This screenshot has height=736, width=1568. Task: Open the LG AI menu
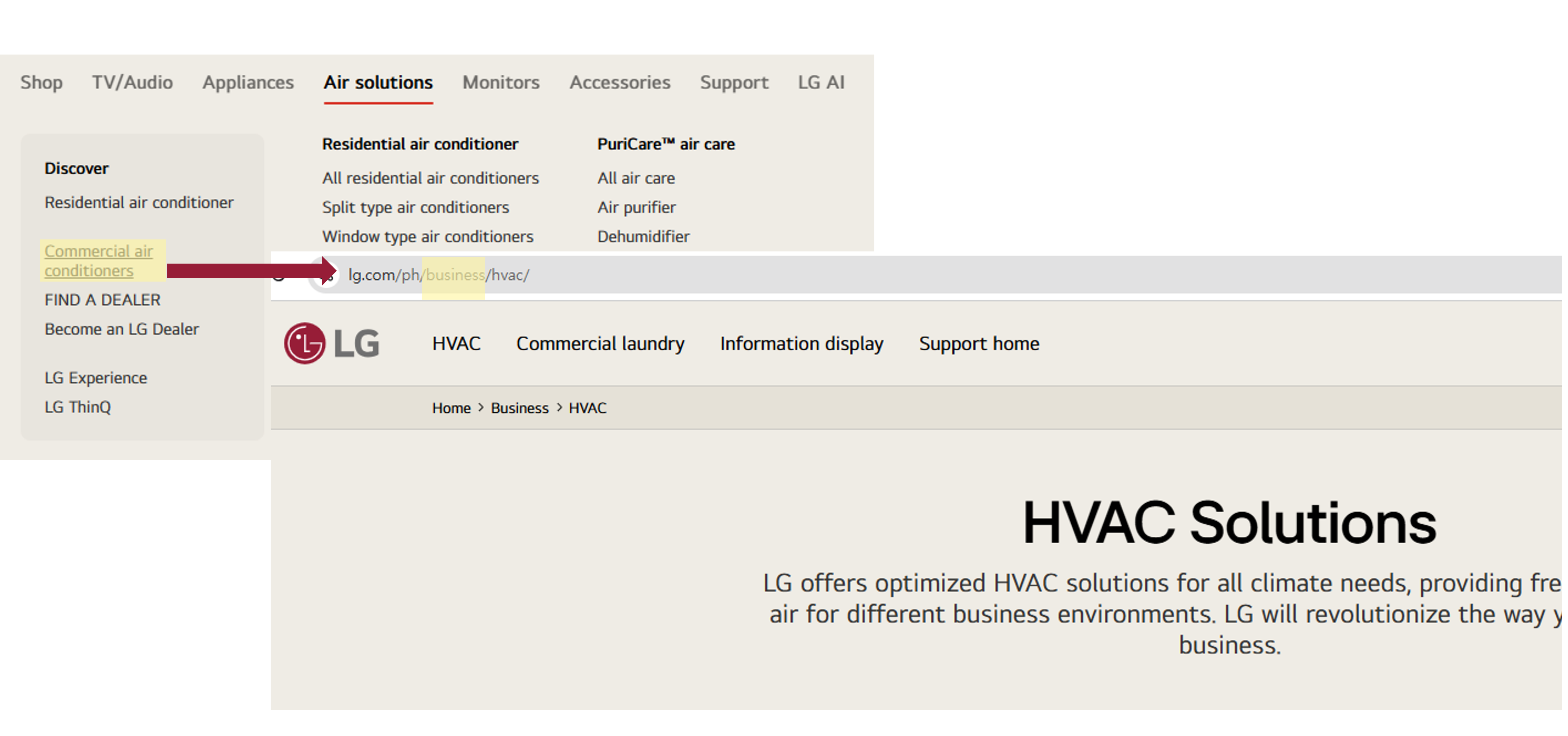tap(820, 82)
